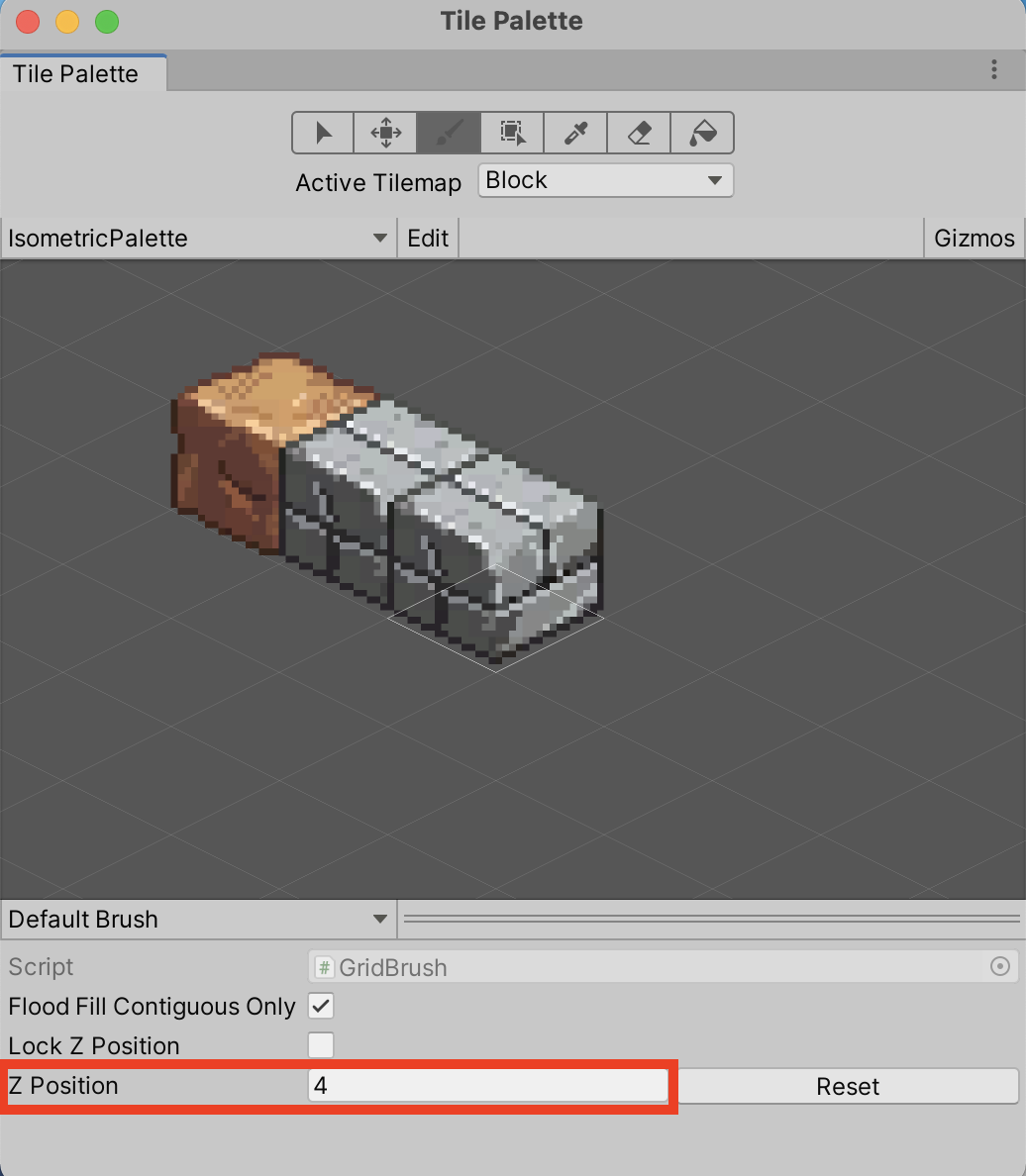Image resolution: width=1026 pixels, height=1176 pixels.
Task: Switch to the Tile Palette tab
Action: click(82, 73)
